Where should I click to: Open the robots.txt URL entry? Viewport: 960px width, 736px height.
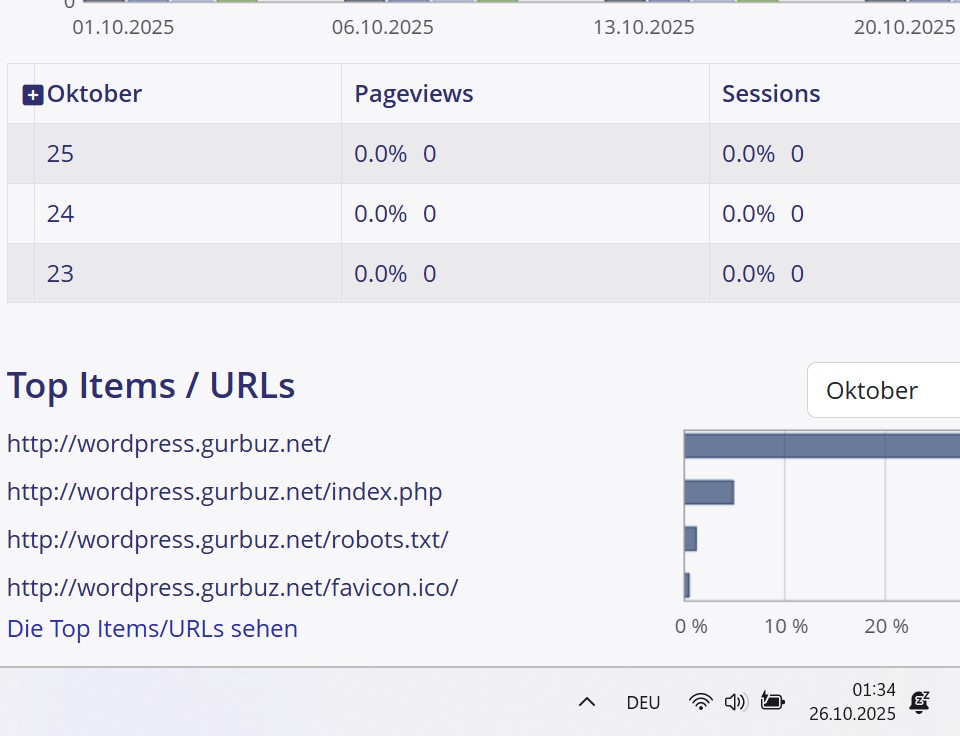[227, 539]
